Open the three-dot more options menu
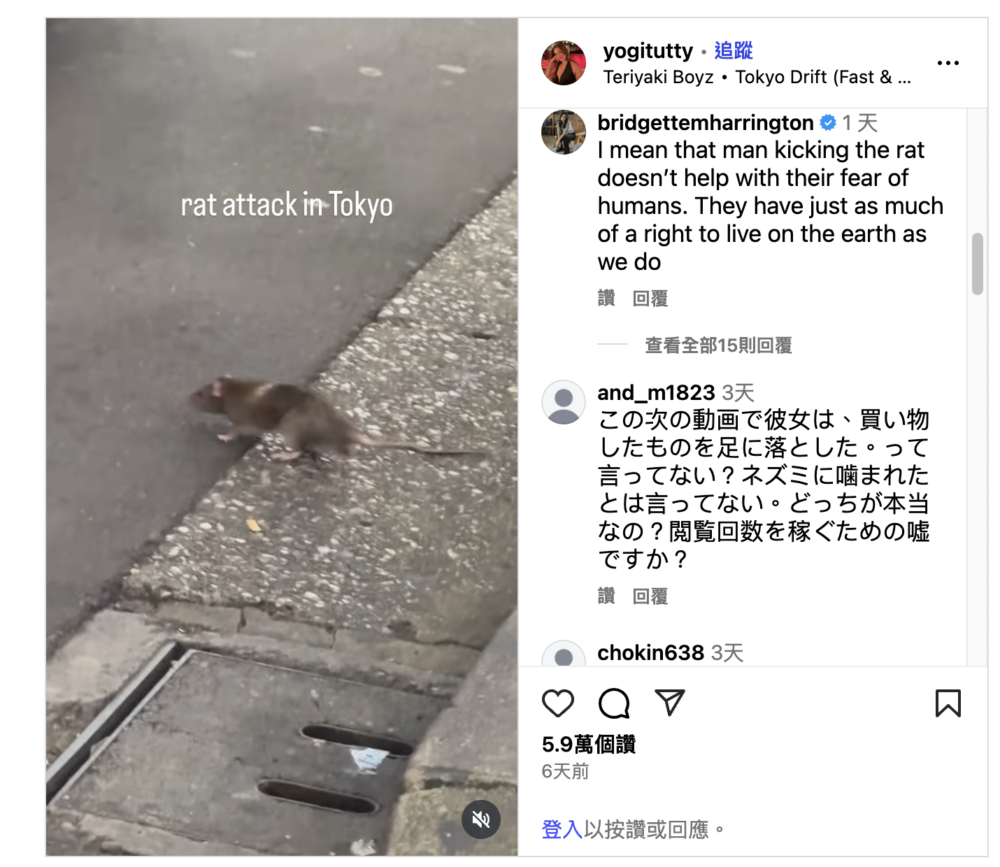 coord(948,63)
